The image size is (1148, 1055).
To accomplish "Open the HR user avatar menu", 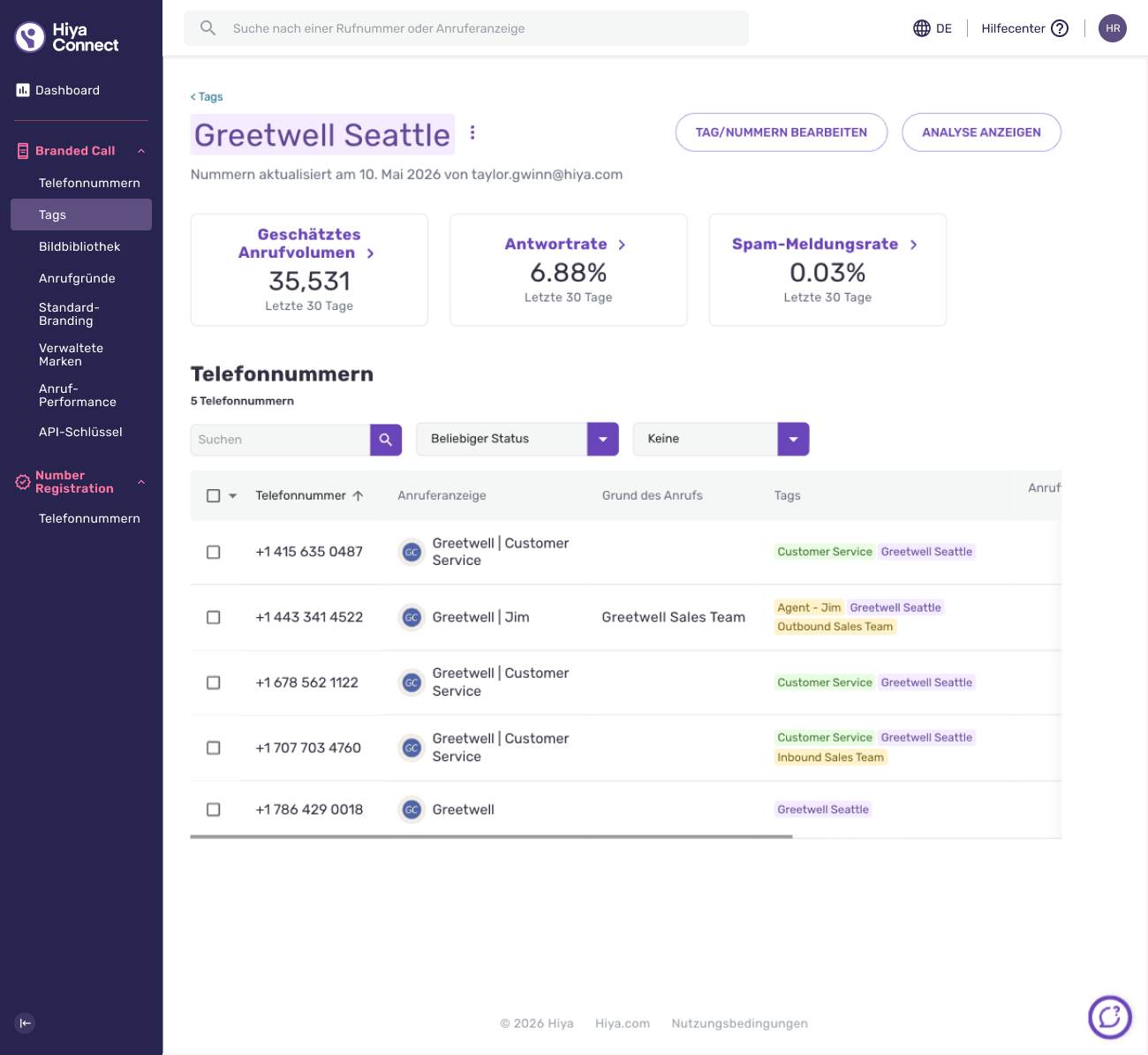I will (x=1113, y=28).
